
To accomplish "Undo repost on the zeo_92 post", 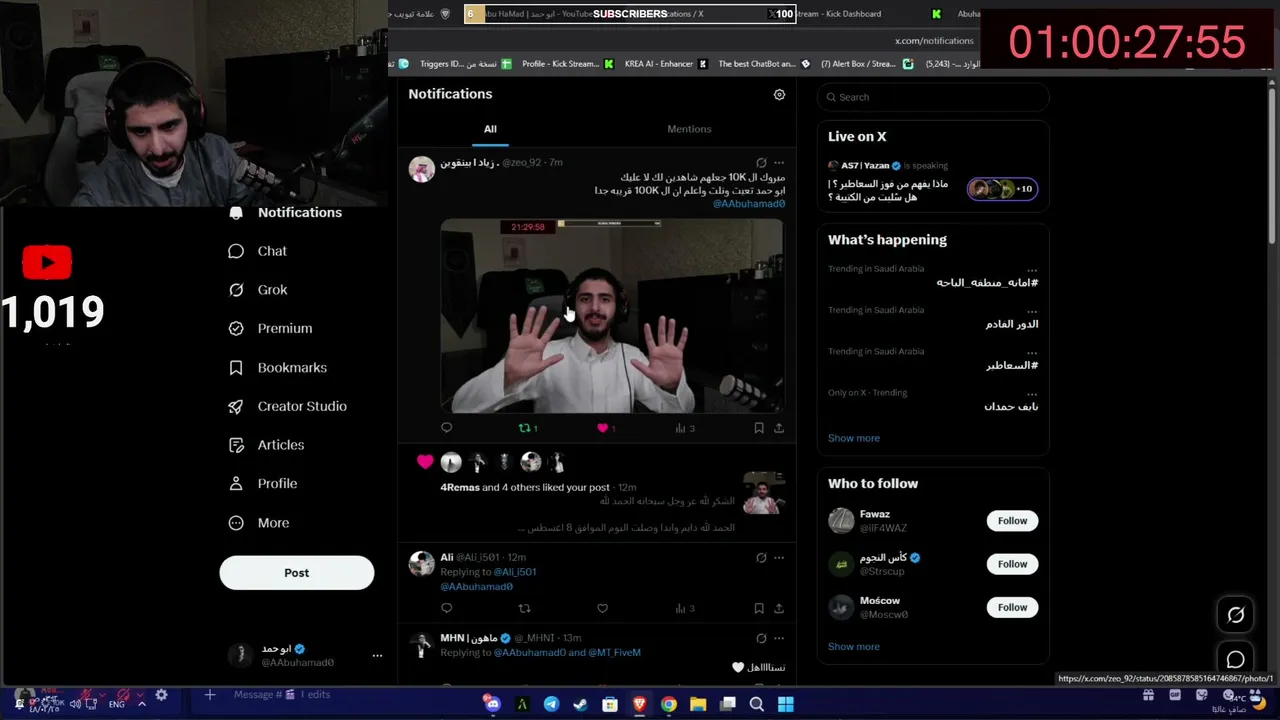I will 527,428.
